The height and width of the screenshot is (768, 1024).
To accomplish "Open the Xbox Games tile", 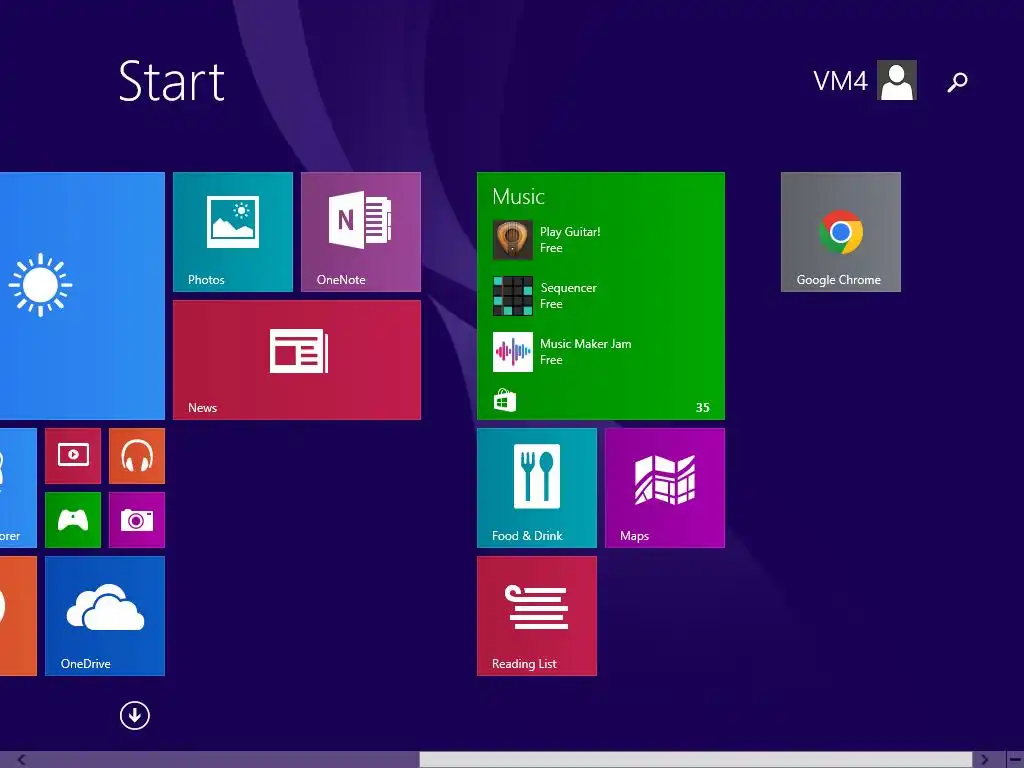I will click(73, 520).
